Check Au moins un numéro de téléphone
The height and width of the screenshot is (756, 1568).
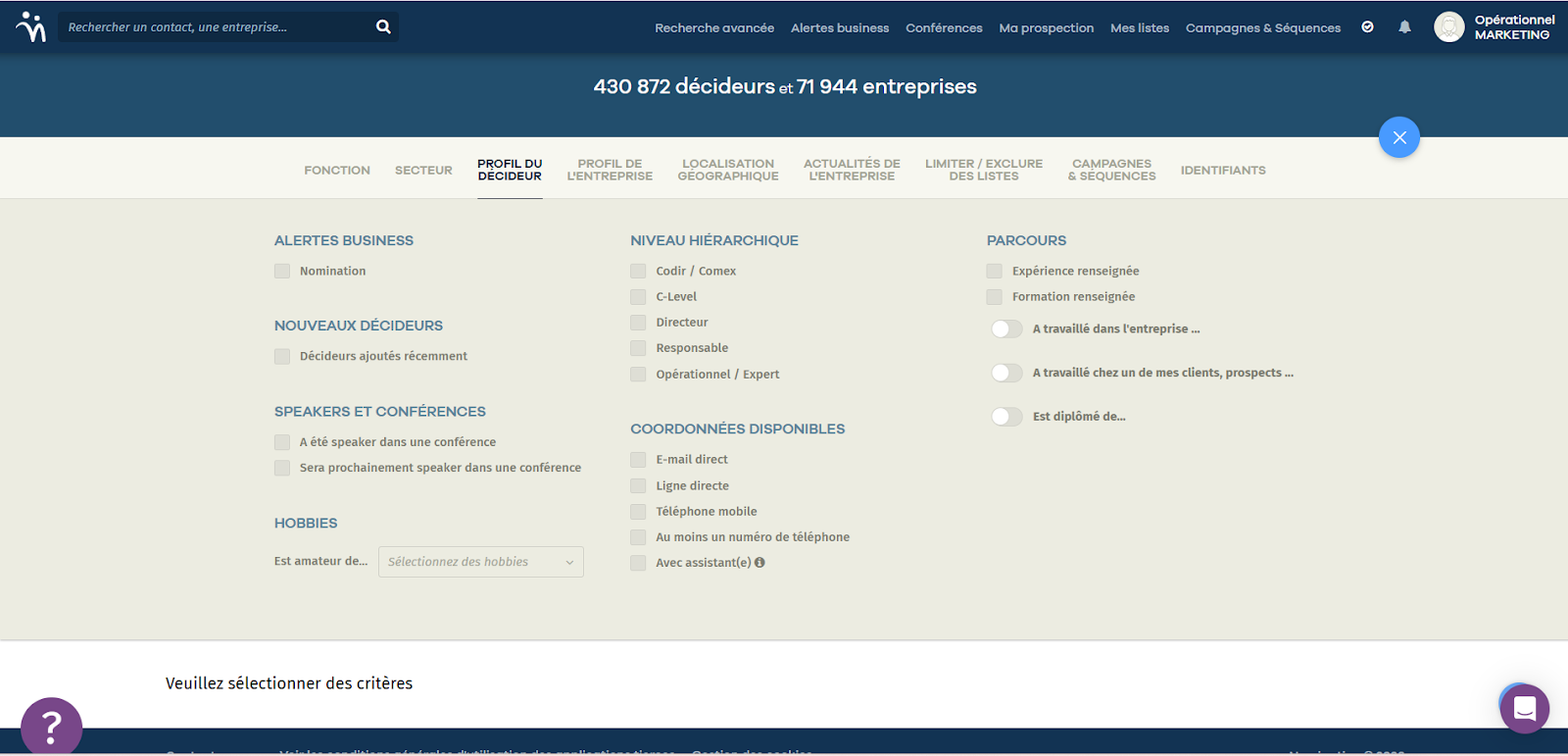pos(638,537)
